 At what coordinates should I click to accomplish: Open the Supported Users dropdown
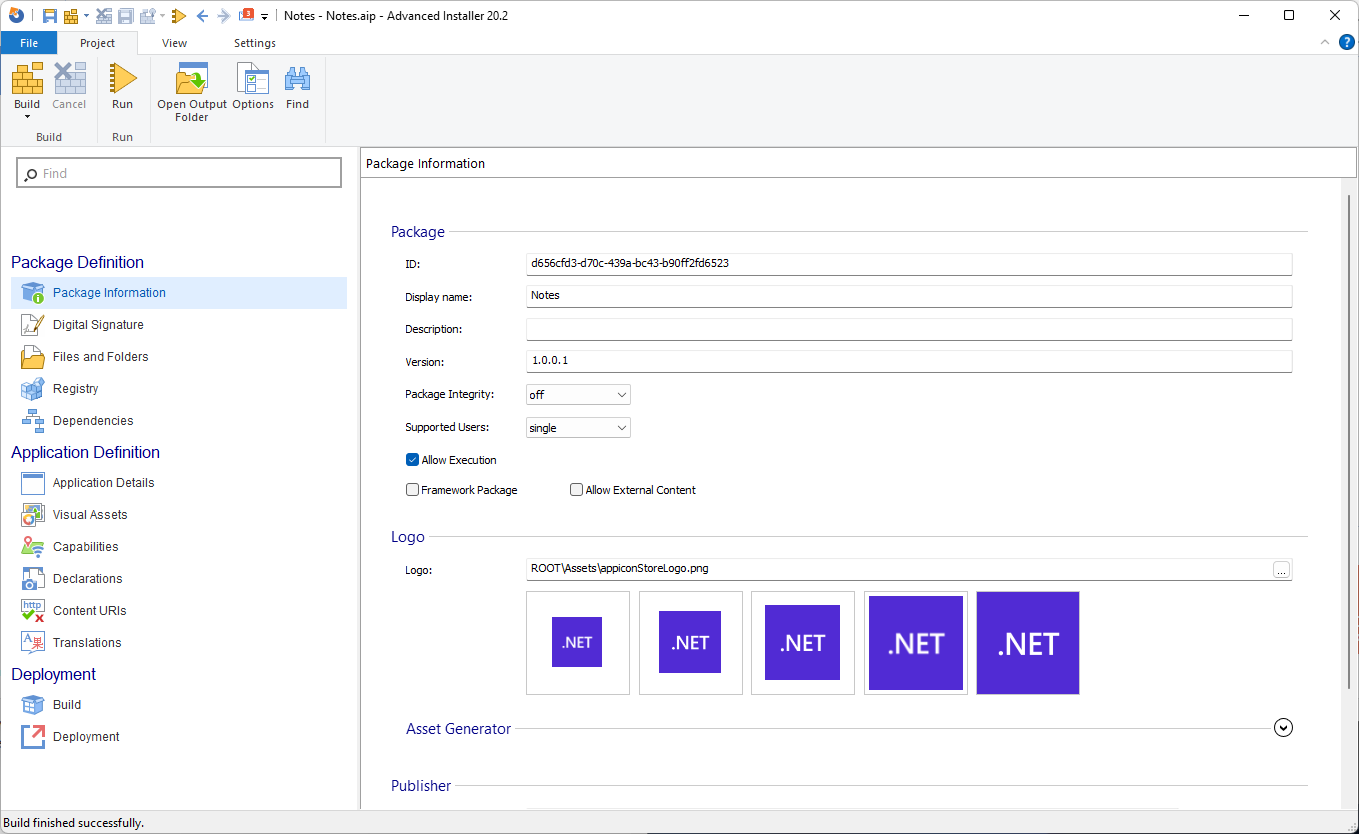578,428
